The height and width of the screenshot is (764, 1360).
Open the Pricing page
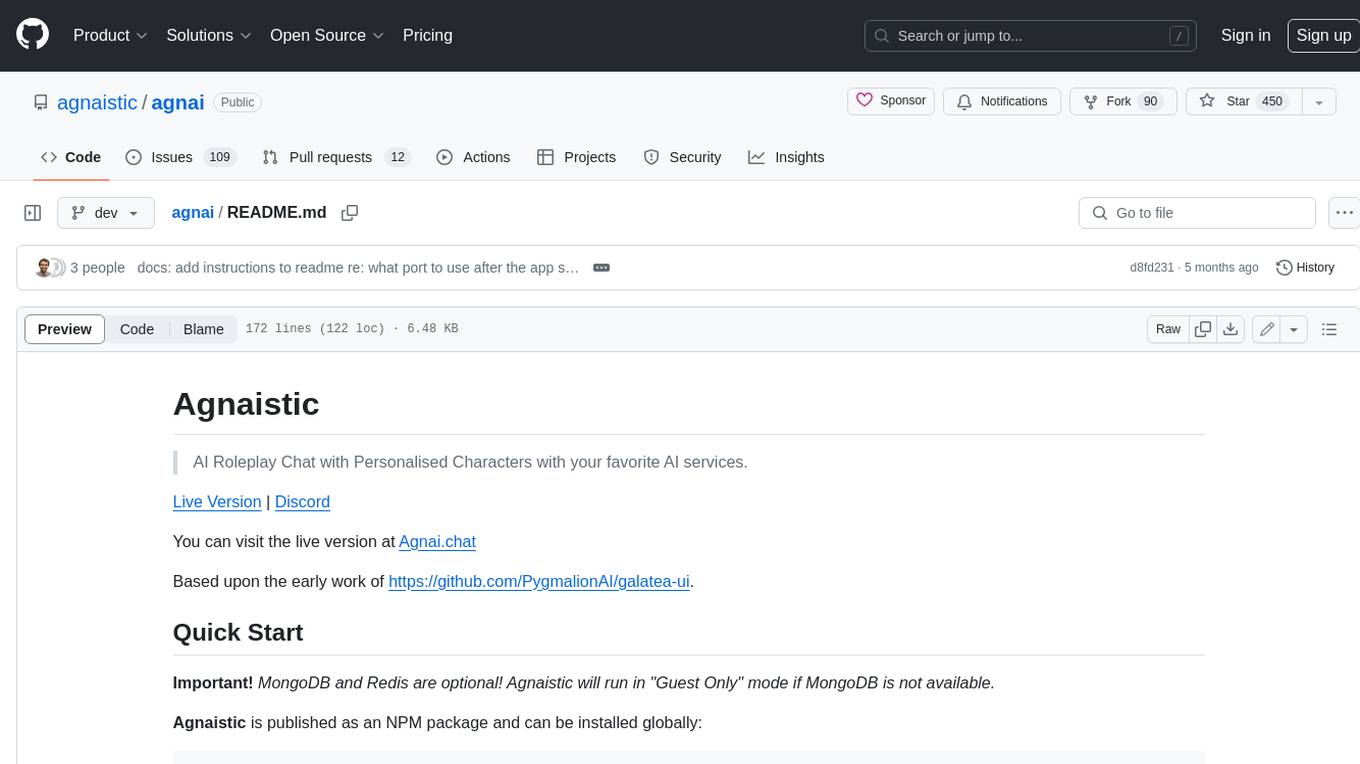427,35
